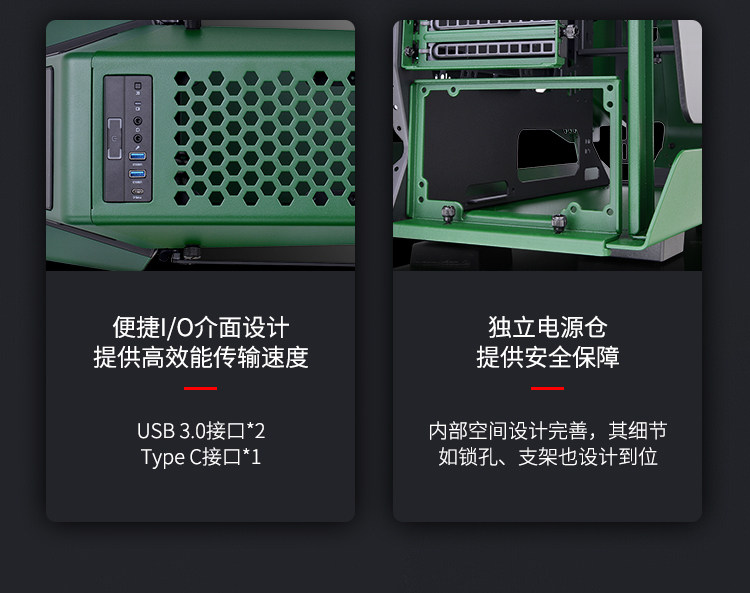Screen dimensions: 750x593
Task: Click the right thumbscrew on power supply bracket
Action: (x=559, y=223)
